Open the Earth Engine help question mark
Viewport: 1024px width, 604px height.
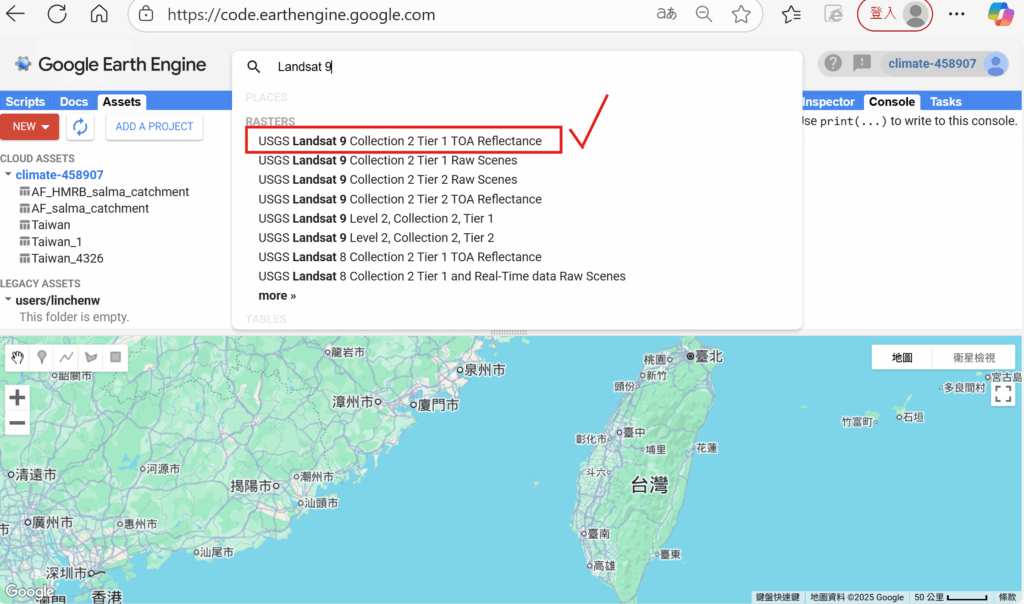833,63
